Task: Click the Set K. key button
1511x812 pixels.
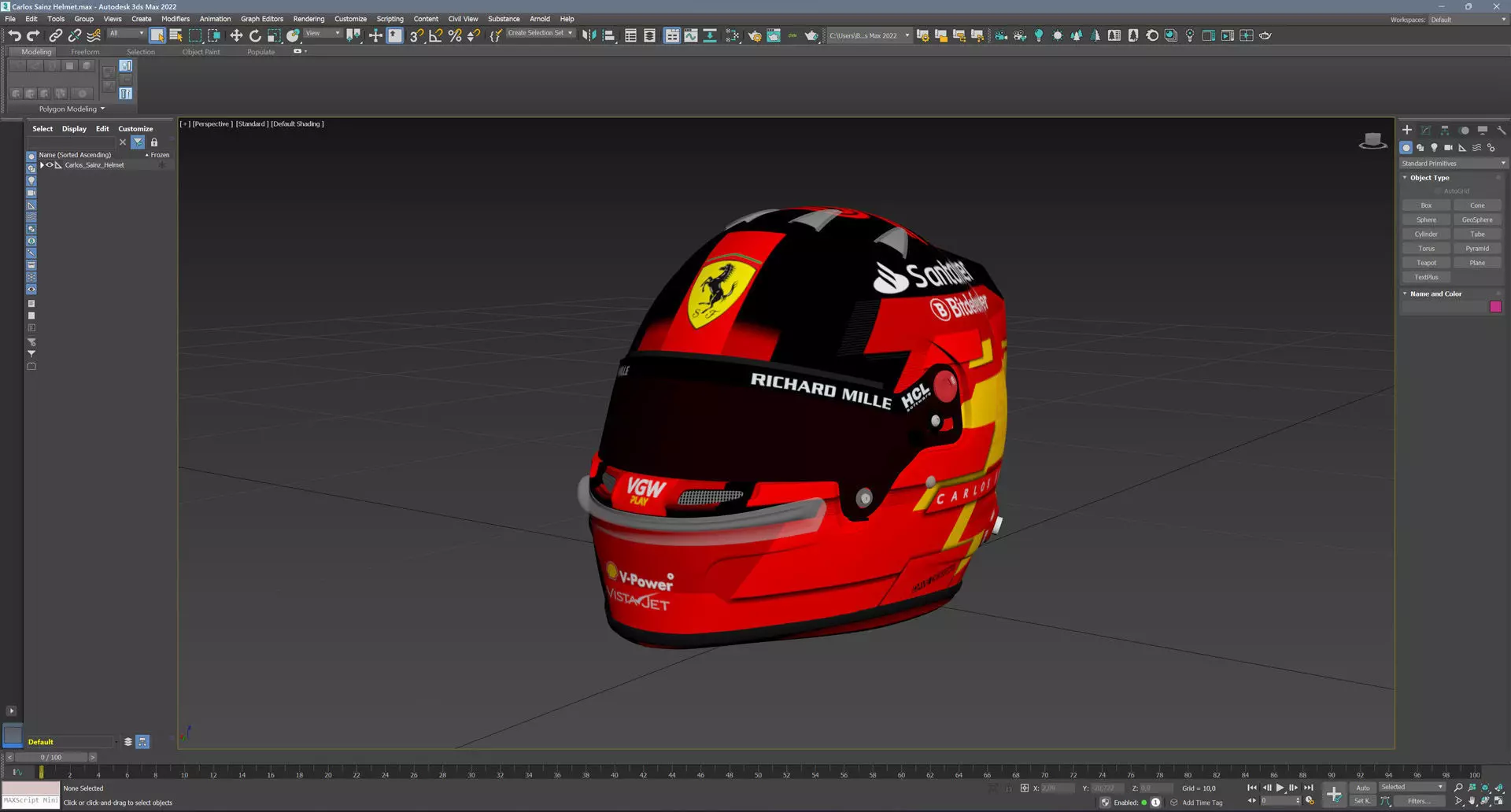Action: point(1363,801)
